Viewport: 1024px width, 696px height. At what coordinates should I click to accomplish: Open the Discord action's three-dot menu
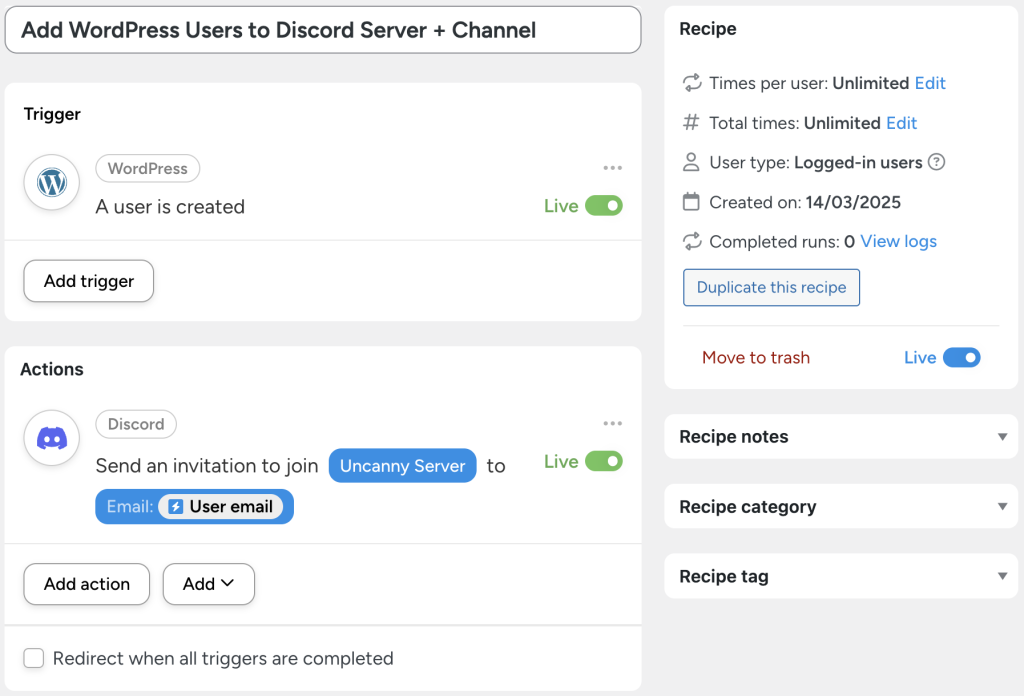(x=613, y=423)
